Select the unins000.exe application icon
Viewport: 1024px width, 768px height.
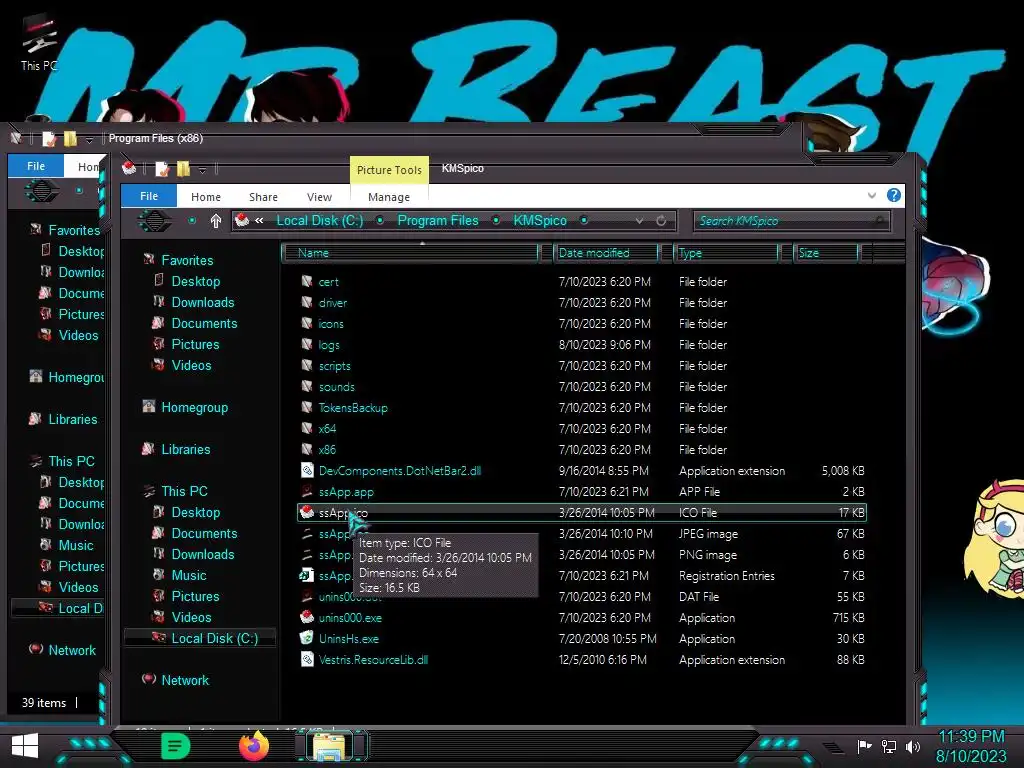pos(307,617)
